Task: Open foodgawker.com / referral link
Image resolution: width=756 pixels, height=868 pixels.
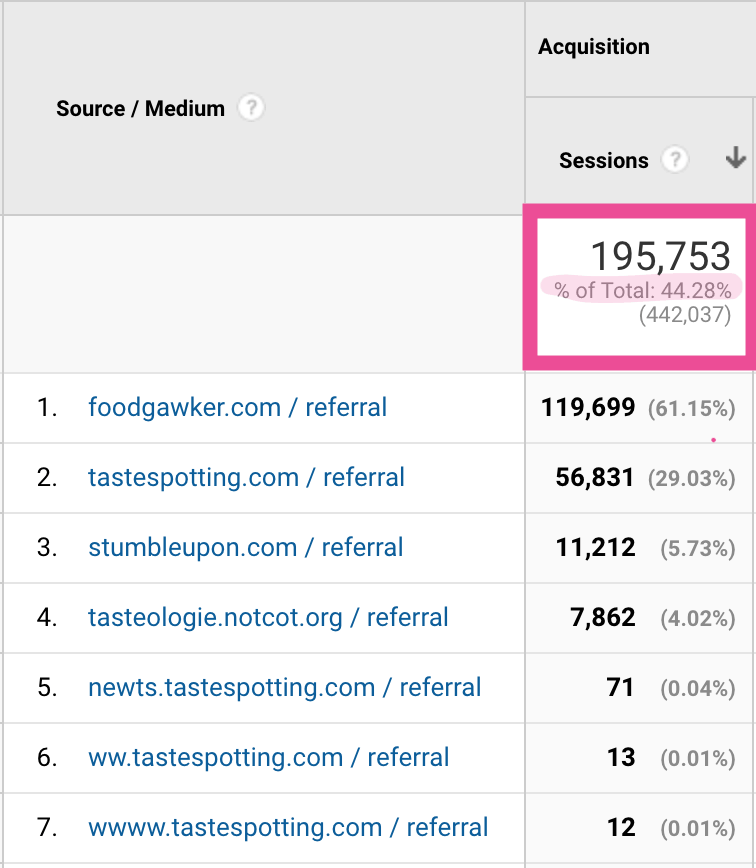Action: pos(237,407)
